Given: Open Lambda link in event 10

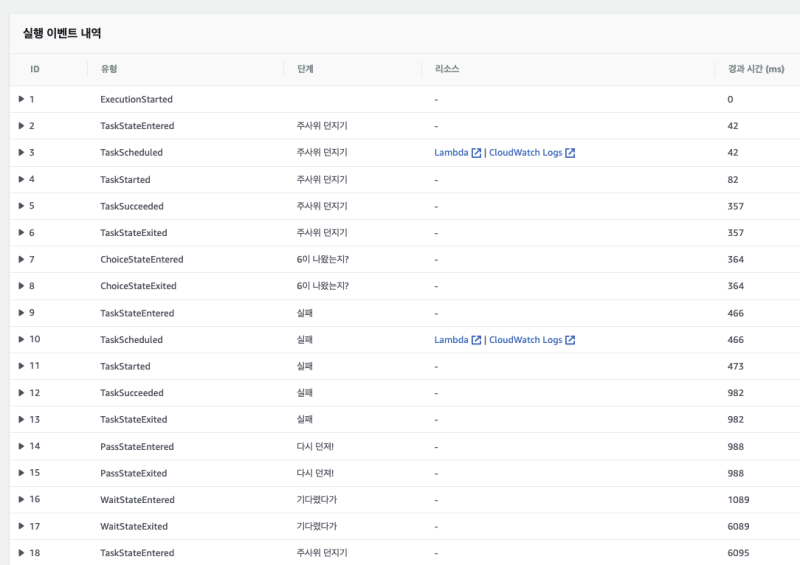Looking at the screenshot, I should click(x=451, y=340).
